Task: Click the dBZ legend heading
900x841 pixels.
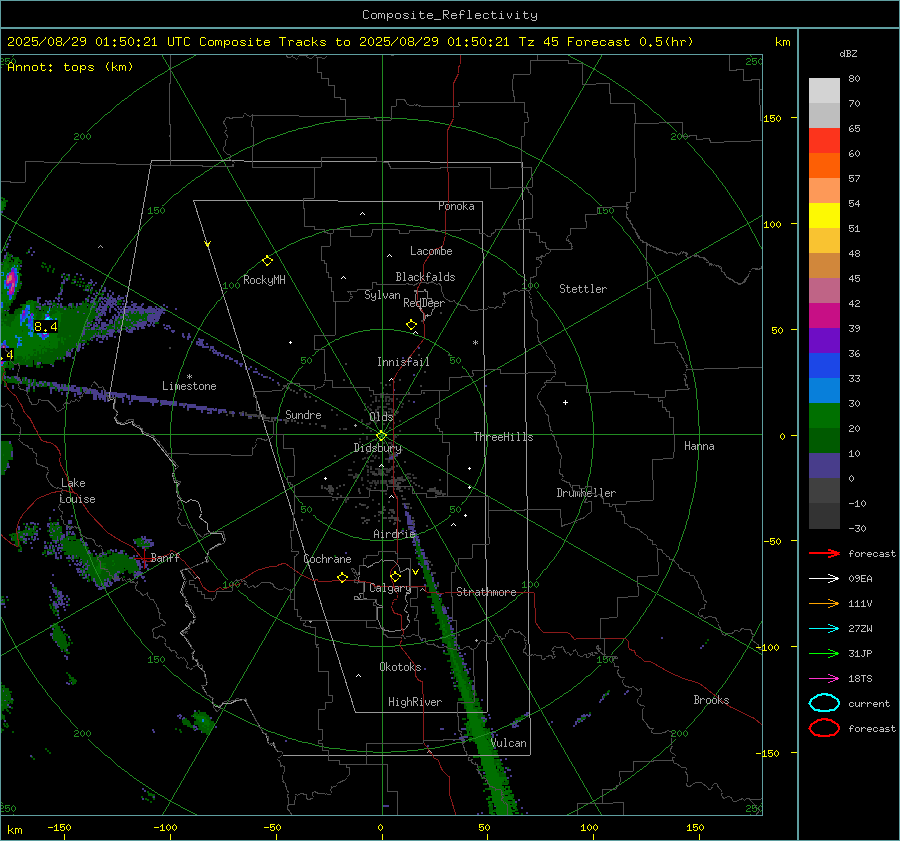Action: point(848,53)
